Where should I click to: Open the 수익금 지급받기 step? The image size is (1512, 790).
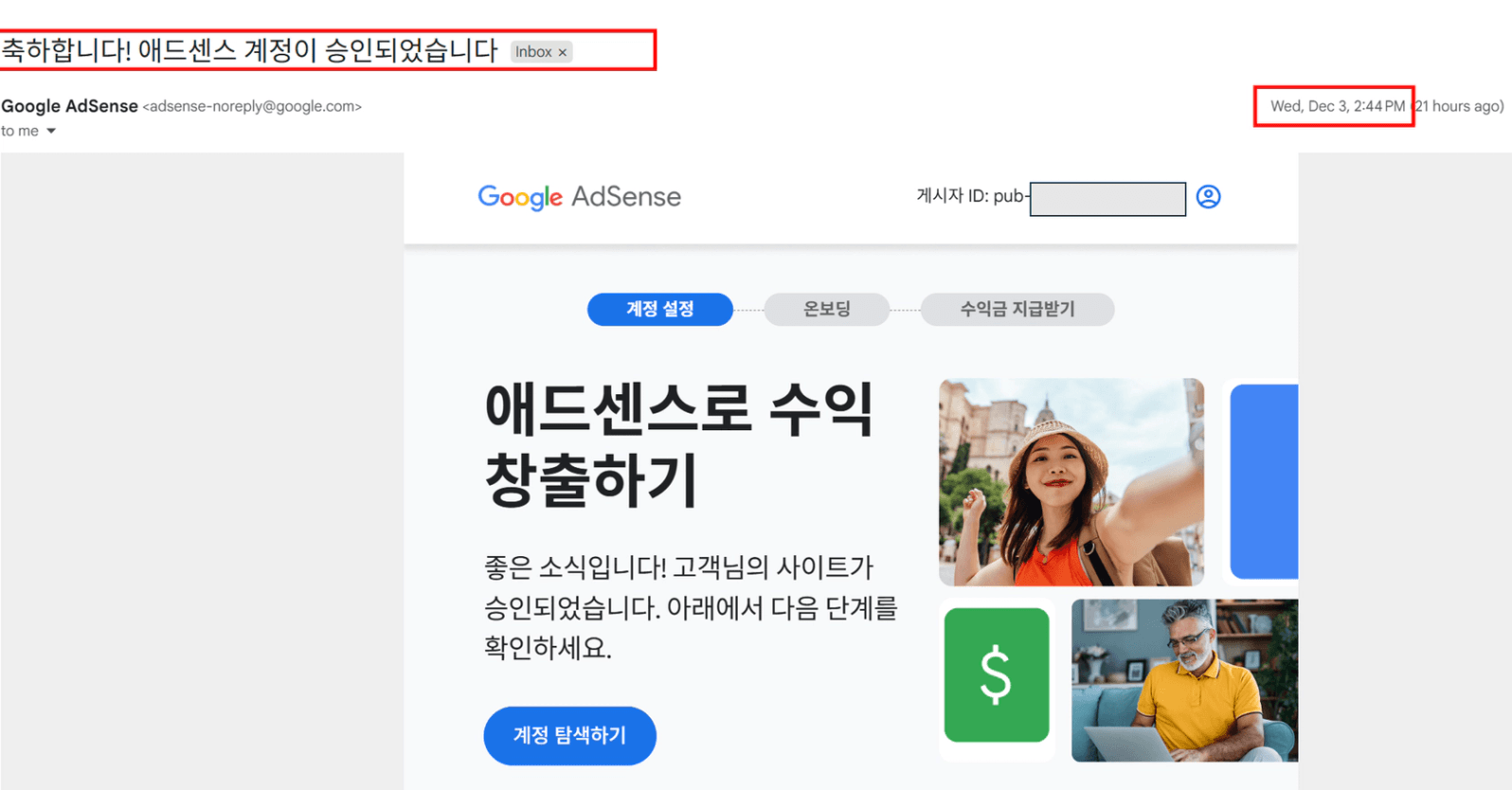(x=1017, y=310)
